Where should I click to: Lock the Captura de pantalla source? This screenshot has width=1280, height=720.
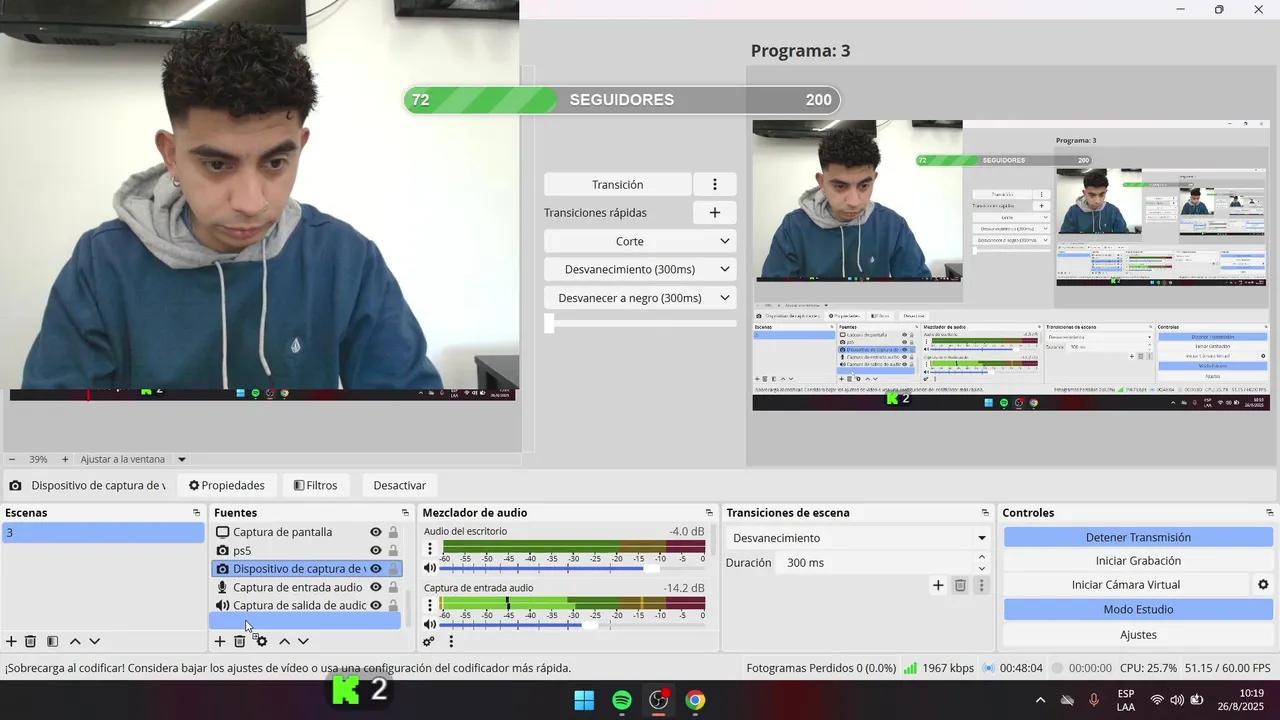pyautogui.click(x=393, y=532)
